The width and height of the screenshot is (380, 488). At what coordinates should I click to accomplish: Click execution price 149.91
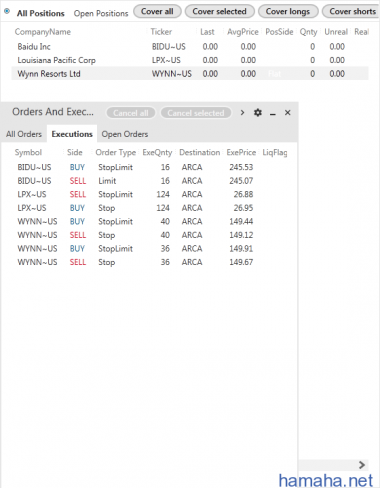pyautogui.click(x=241, y=249)
